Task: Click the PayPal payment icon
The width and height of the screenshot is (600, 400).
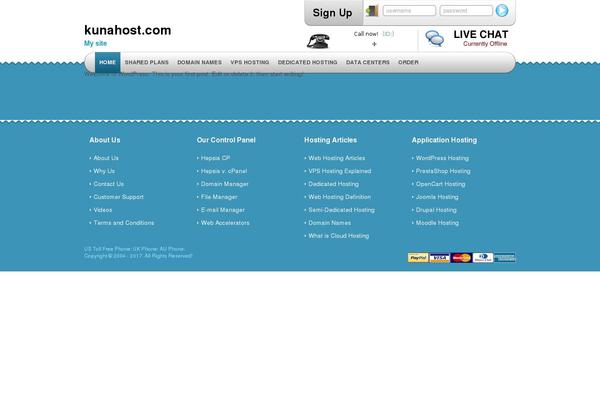Action: 418,258
